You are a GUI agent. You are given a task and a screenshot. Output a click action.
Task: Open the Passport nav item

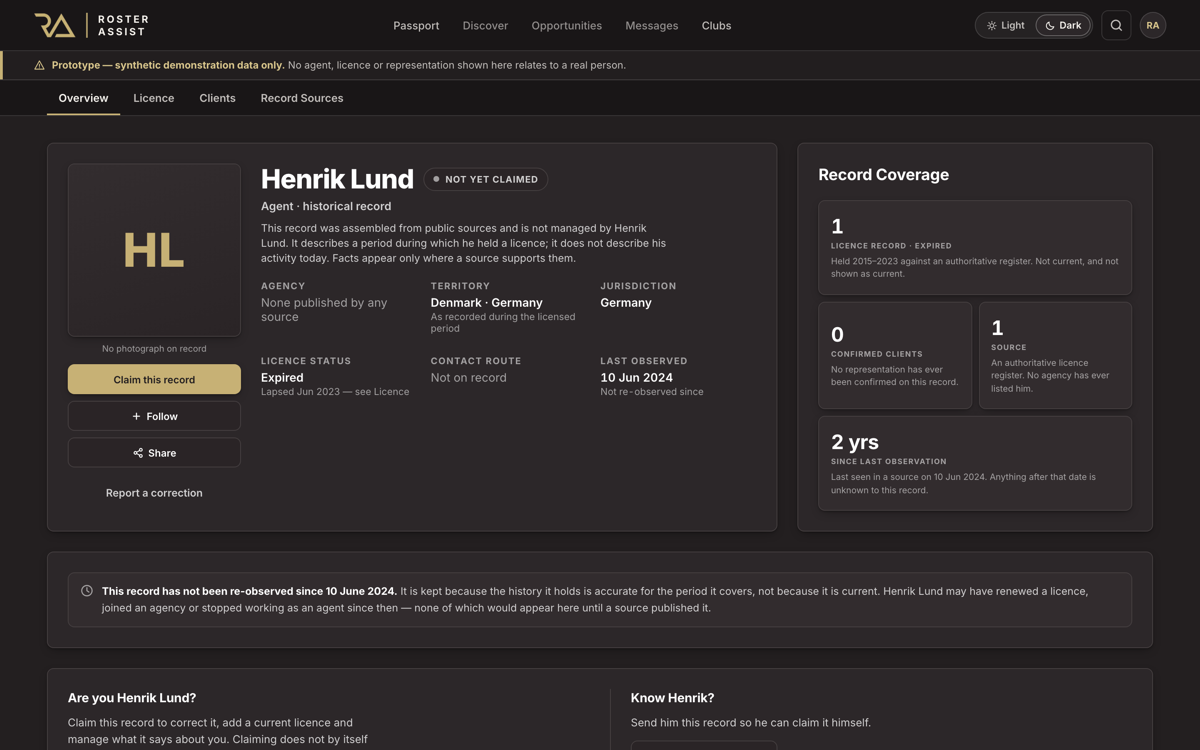(x=416, y=26)
